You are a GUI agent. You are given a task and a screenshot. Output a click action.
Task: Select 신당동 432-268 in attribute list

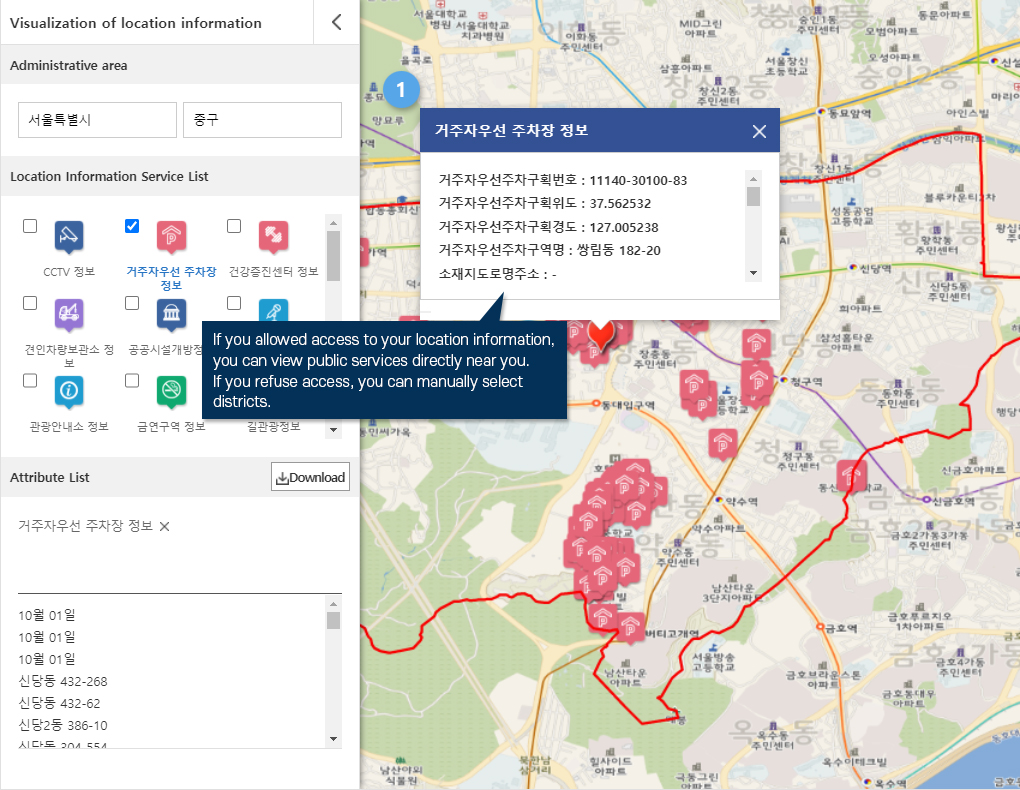coord(62,681)
